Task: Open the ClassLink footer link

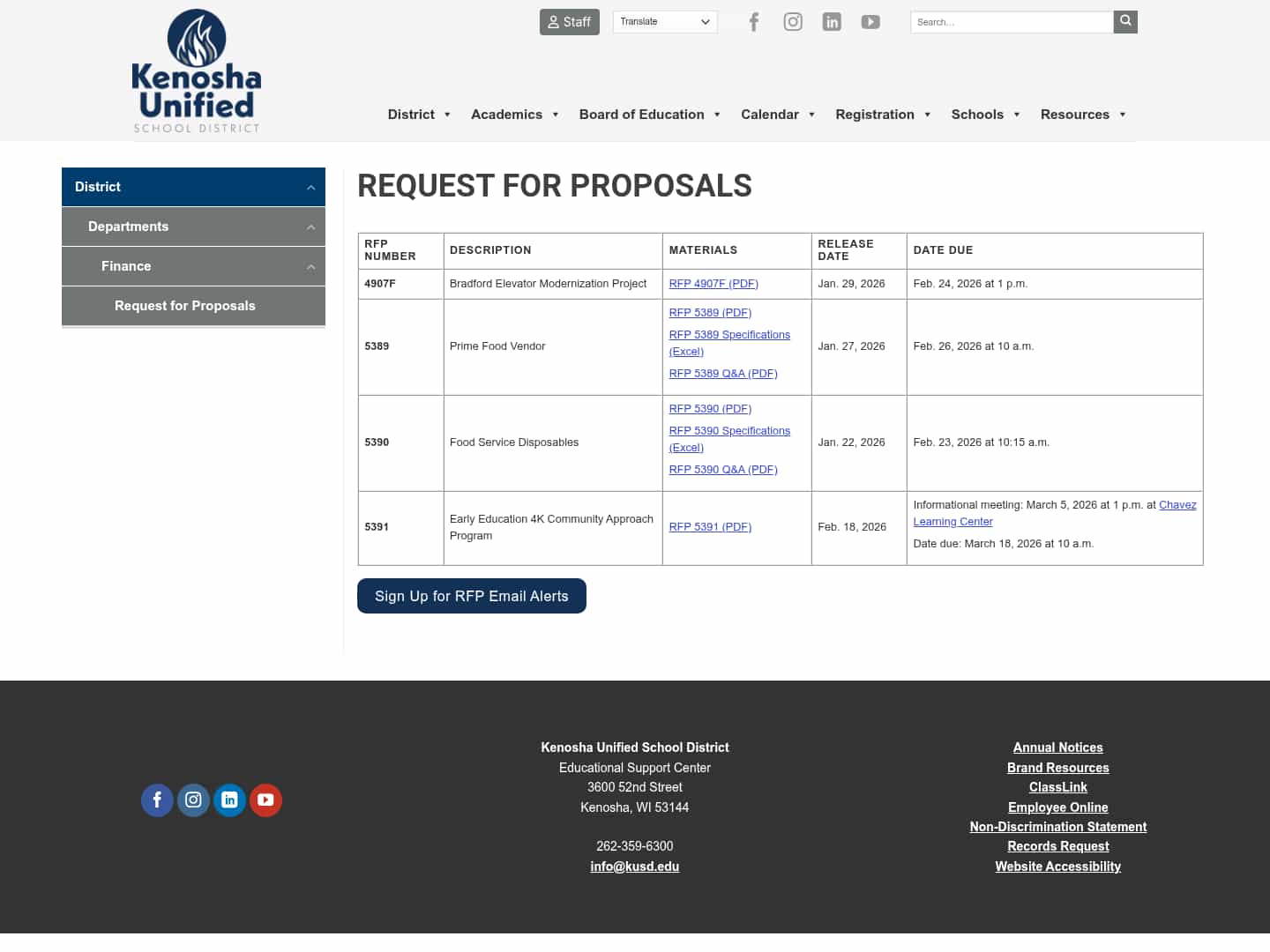Action: click(1058, 787)
